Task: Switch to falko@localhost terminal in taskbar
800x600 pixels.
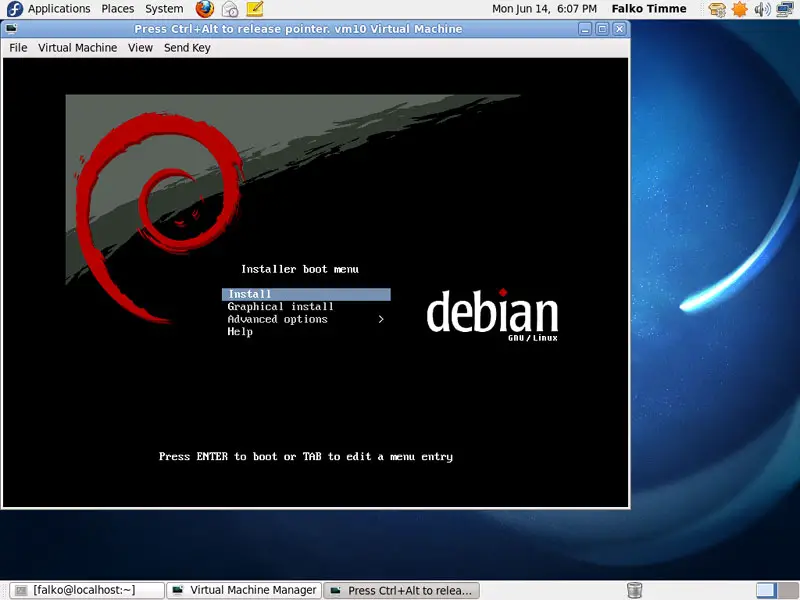Action: point(87,590)
